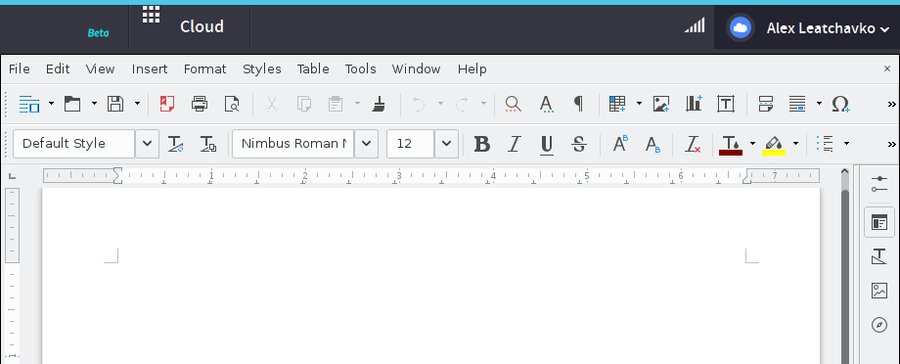Screen dimensions: 900x364
Task: Toggle Italic formatting
Action: click(514, 144)
